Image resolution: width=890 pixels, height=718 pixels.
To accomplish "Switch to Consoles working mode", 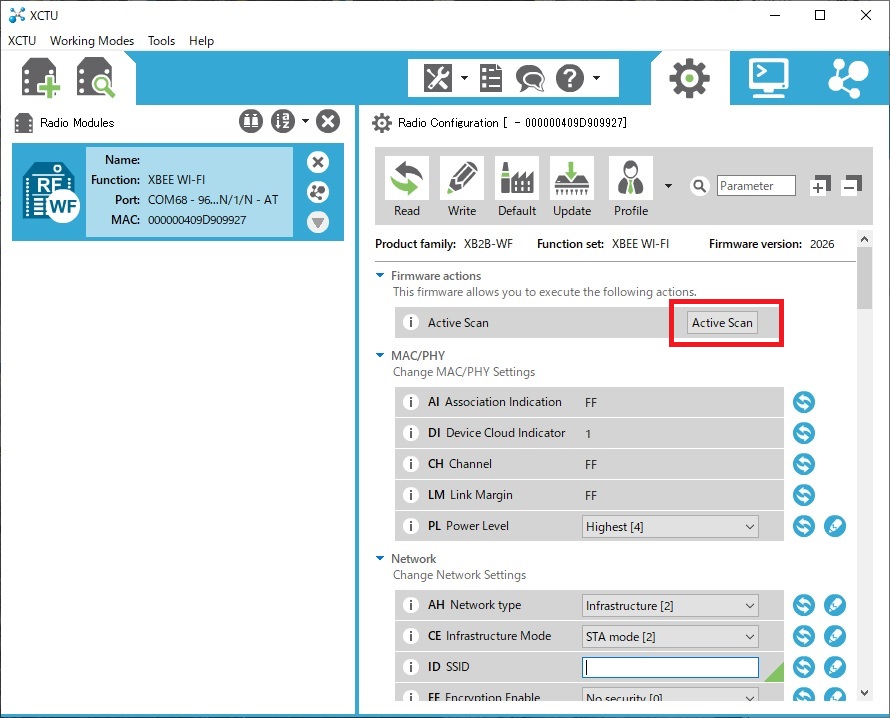I will [767, 78].
